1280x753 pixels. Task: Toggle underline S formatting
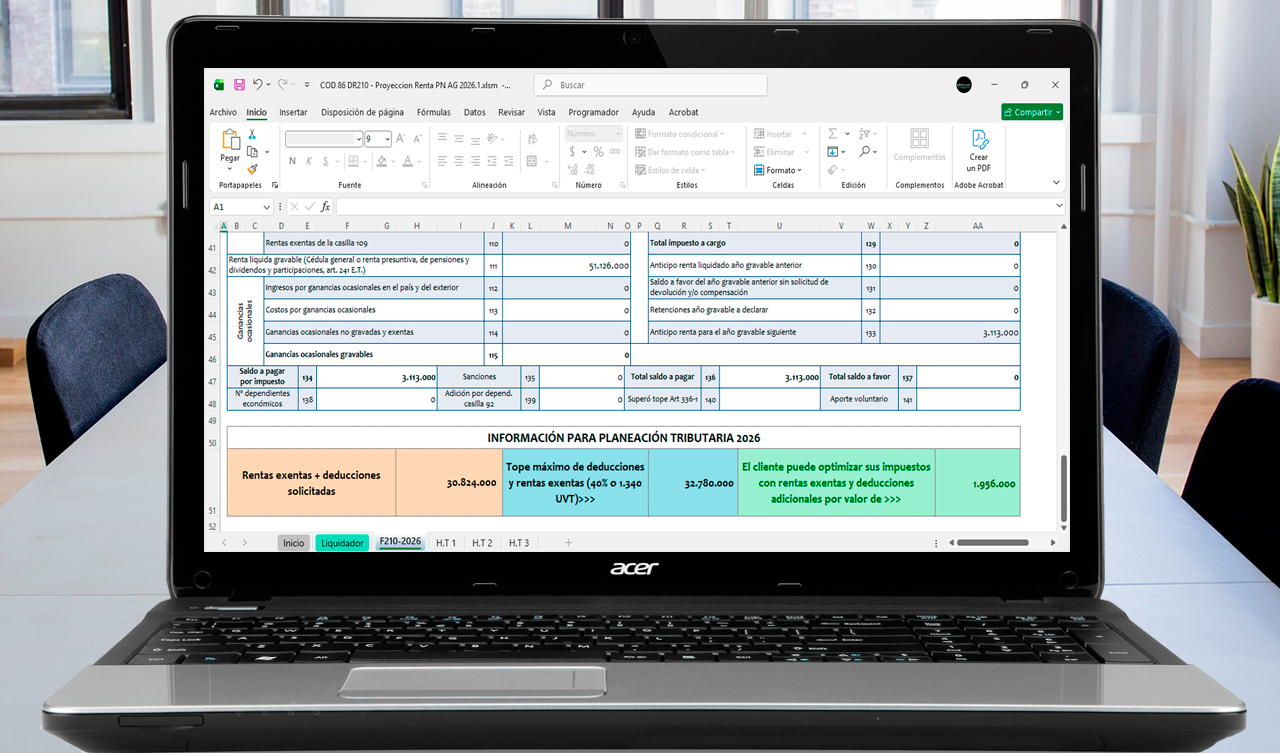[324, 161]
